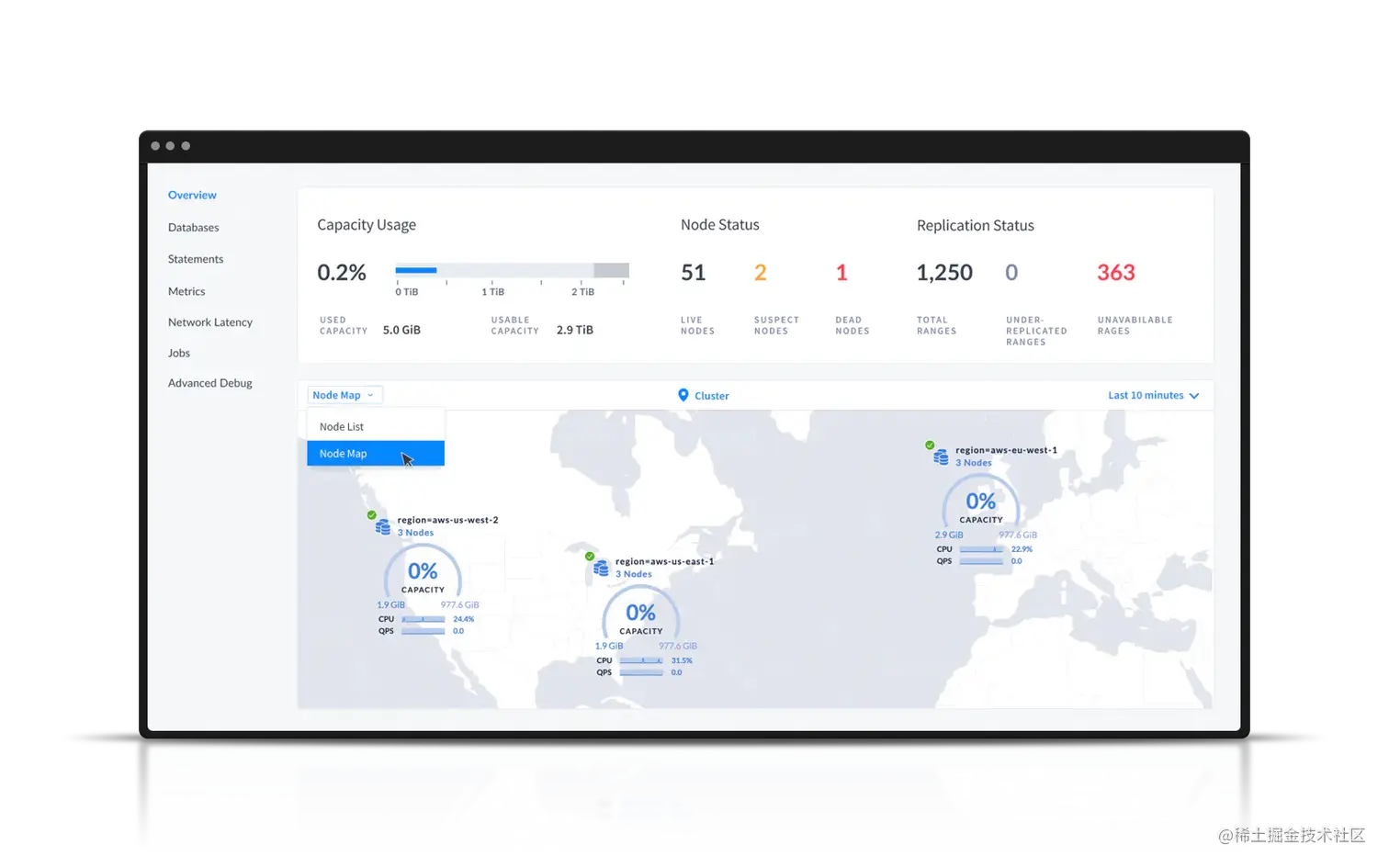Viewport: 1389px width, 868px height.
Task: Click the capacity gauge for aws-eu-west-1
Action: pos(981,503)
